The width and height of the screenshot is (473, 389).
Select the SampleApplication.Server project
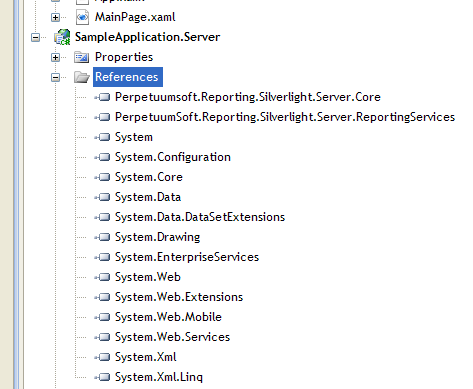click(147, 37)
